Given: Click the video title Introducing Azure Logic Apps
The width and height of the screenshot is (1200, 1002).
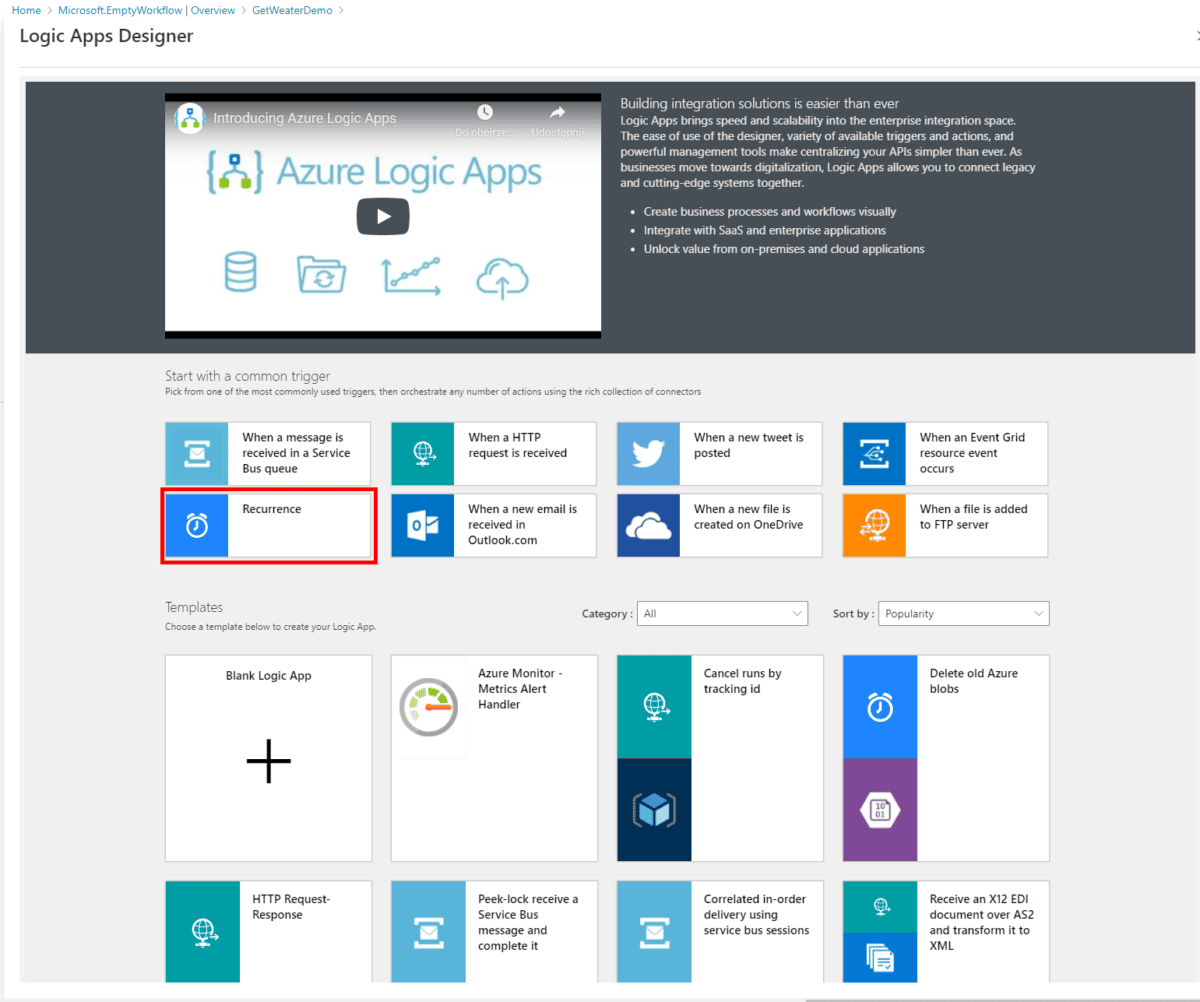Looking at the screenshot, I should click(x=305, y=118).
